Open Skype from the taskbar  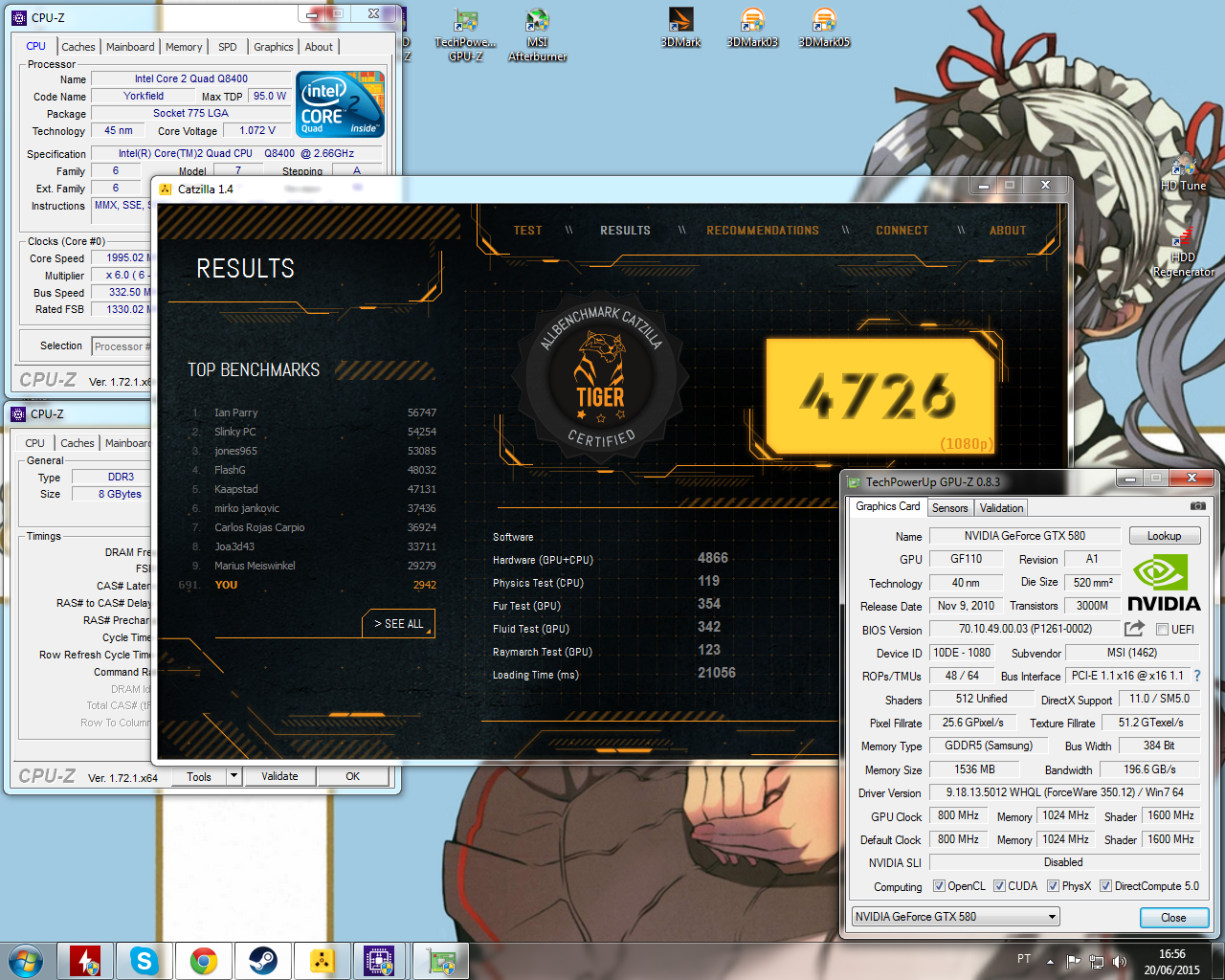pyautogui.click(x=145, y=961)
